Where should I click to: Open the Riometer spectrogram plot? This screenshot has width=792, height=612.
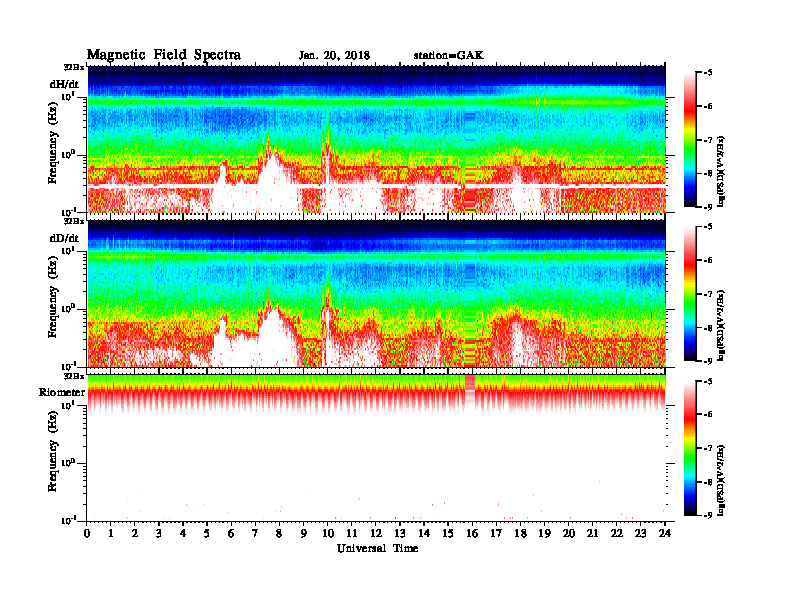click(377, 447)
